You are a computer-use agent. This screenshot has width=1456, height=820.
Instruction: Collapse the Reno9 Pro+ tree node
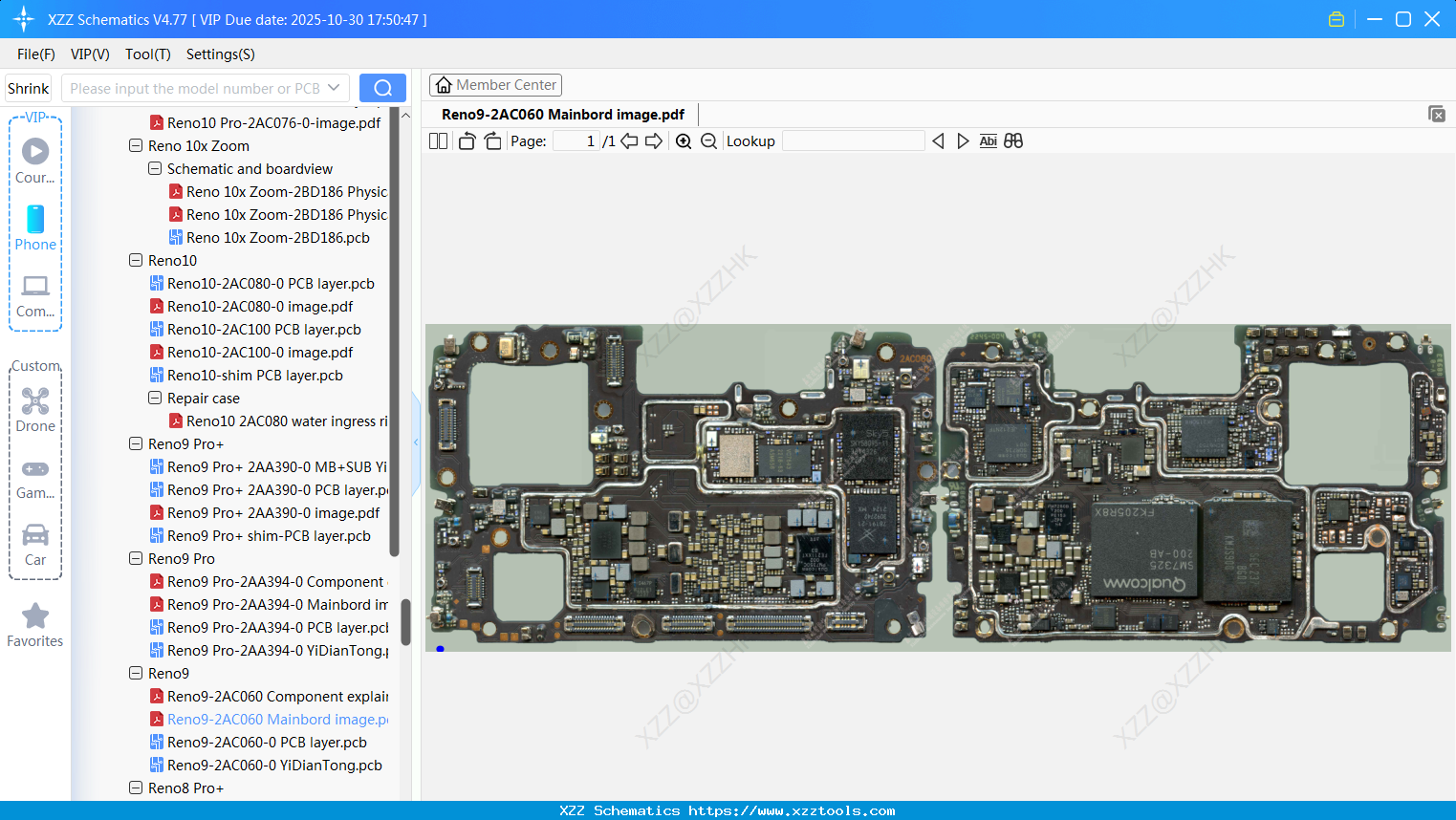pos(135,443)
